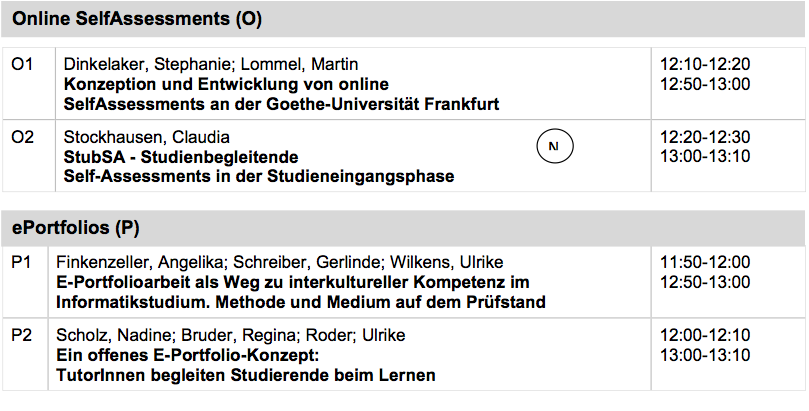809x411 pixels.
Task: Click the authors Finkenzeller, Schreiber, Wilkens line
Action: point(279,262)
